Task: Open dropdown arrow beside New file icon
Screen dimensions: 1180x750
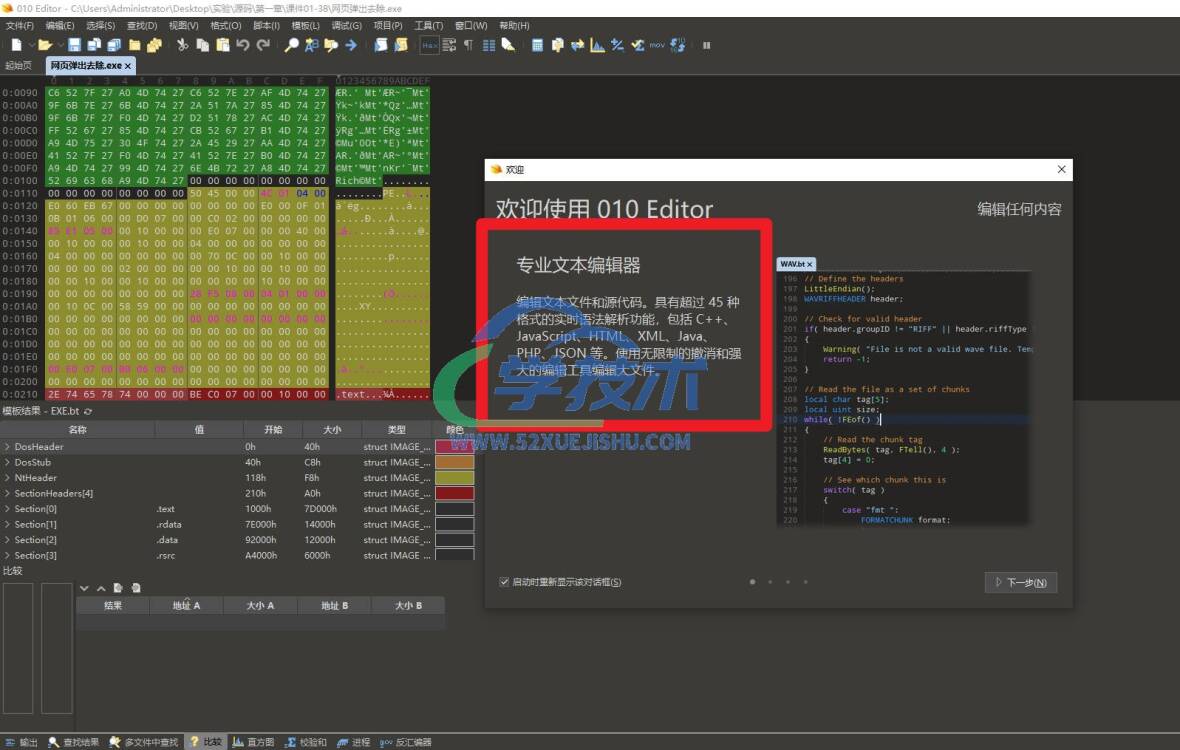Action: (31, 45)
